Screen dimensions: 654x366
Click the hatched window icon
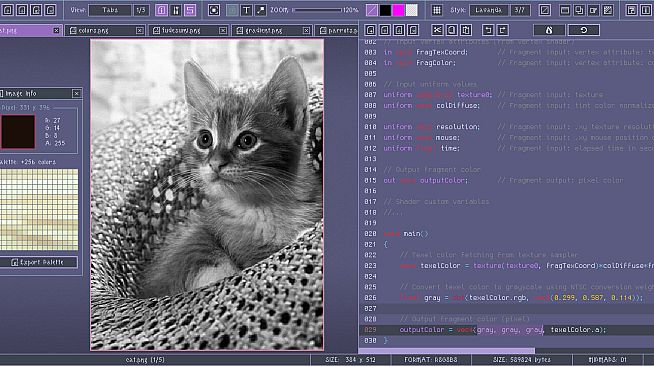(x=608, y=10)
